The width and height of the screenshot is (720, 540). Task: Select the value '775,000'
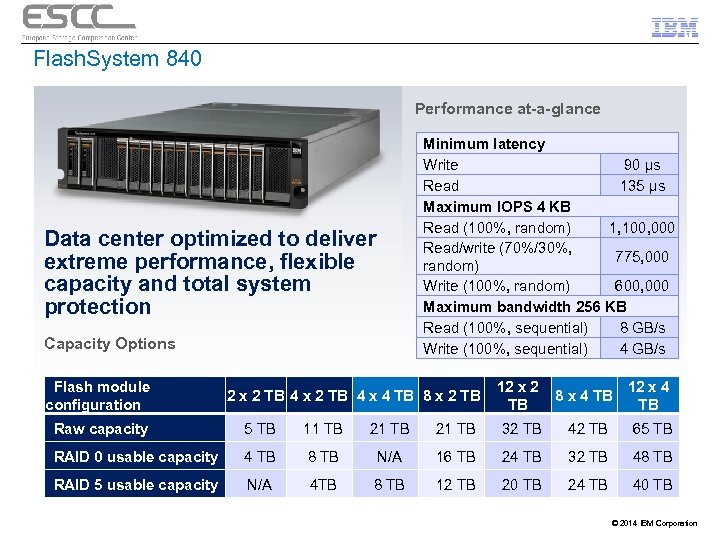641,257
